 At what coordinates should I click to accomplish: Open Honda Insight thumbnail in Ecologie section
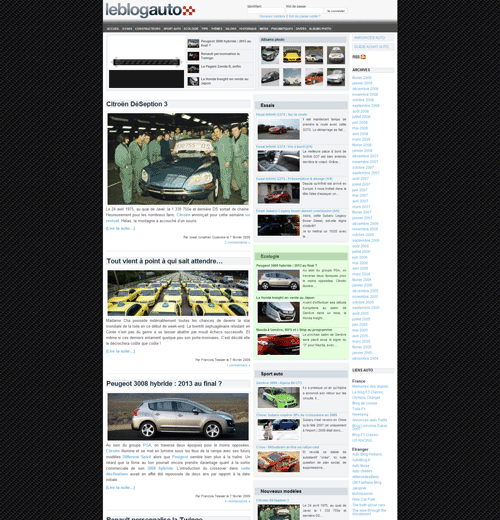point(279,312)
